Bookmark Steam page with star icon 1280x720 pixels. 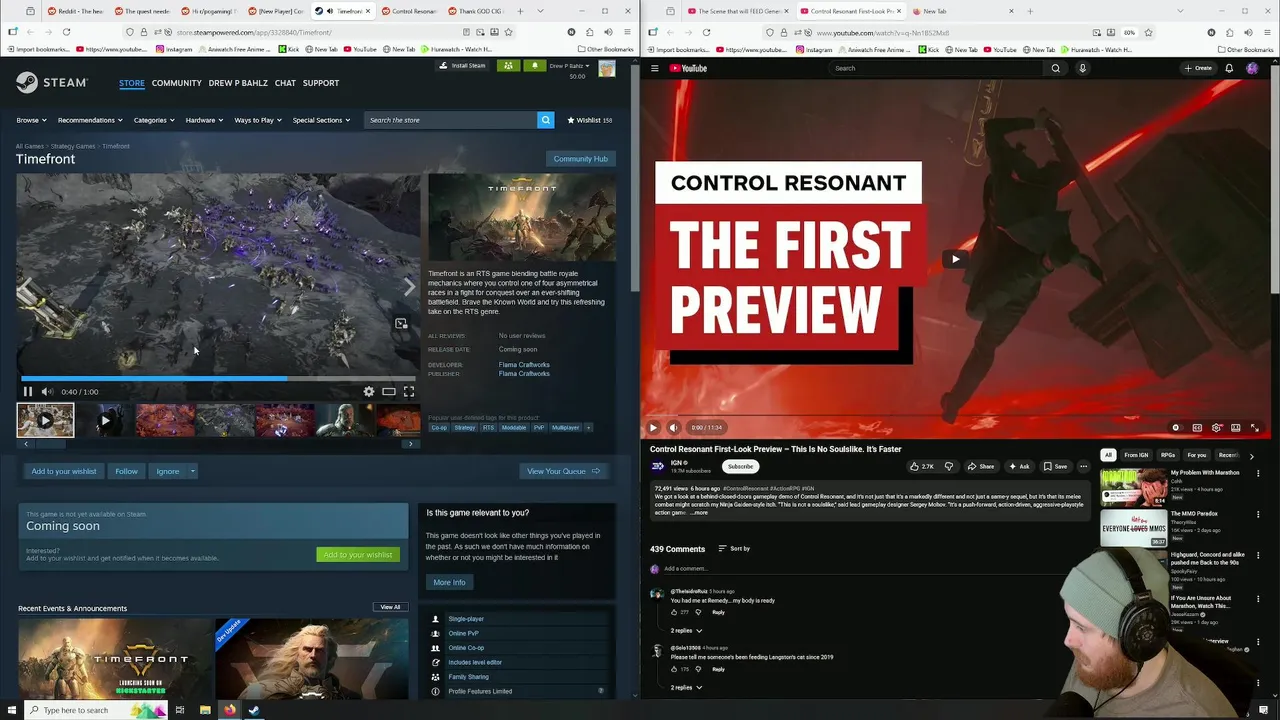[508, 32]
